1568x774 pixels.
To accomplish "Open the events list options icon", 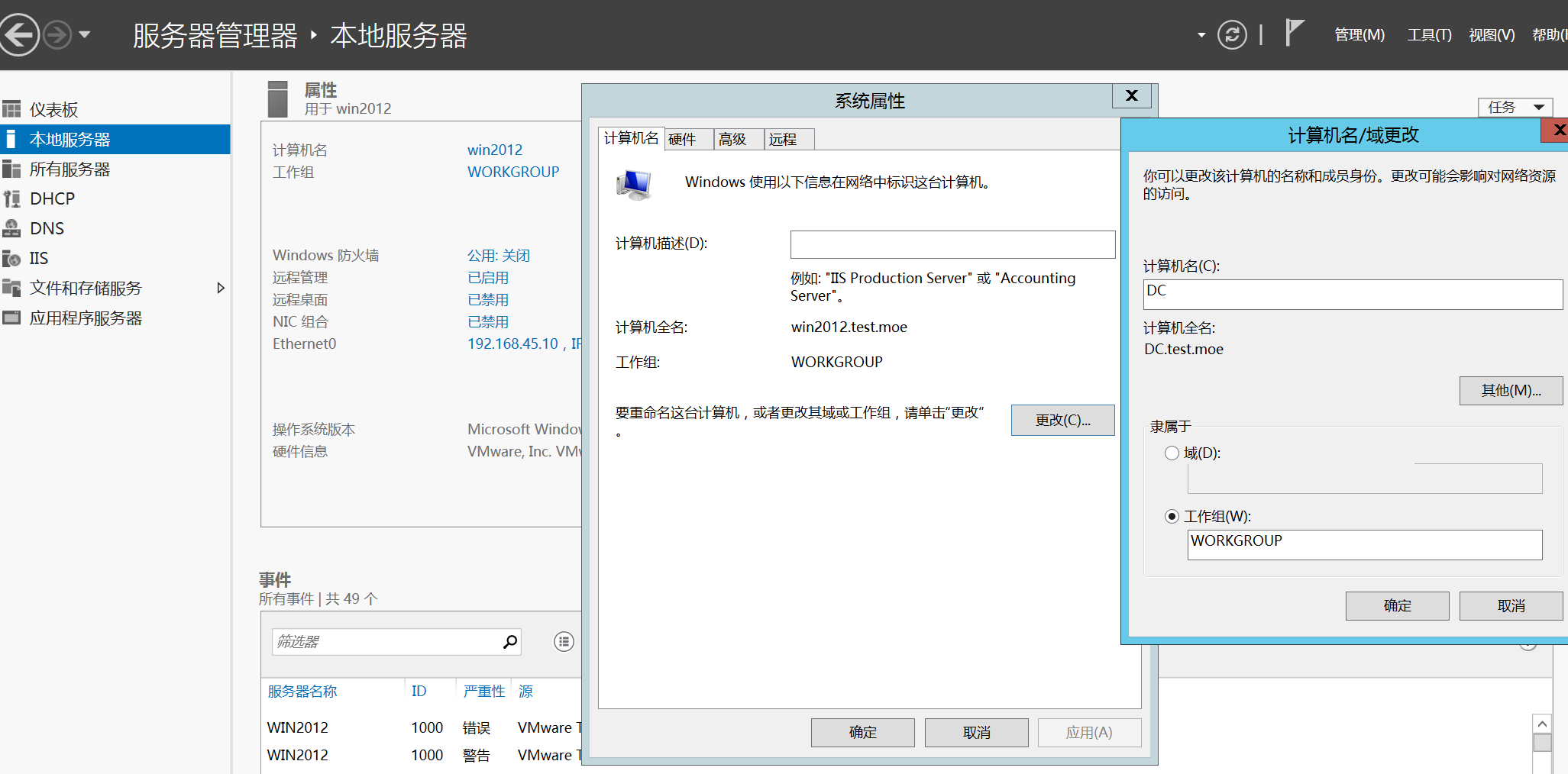I will click(x=564, y=642).
